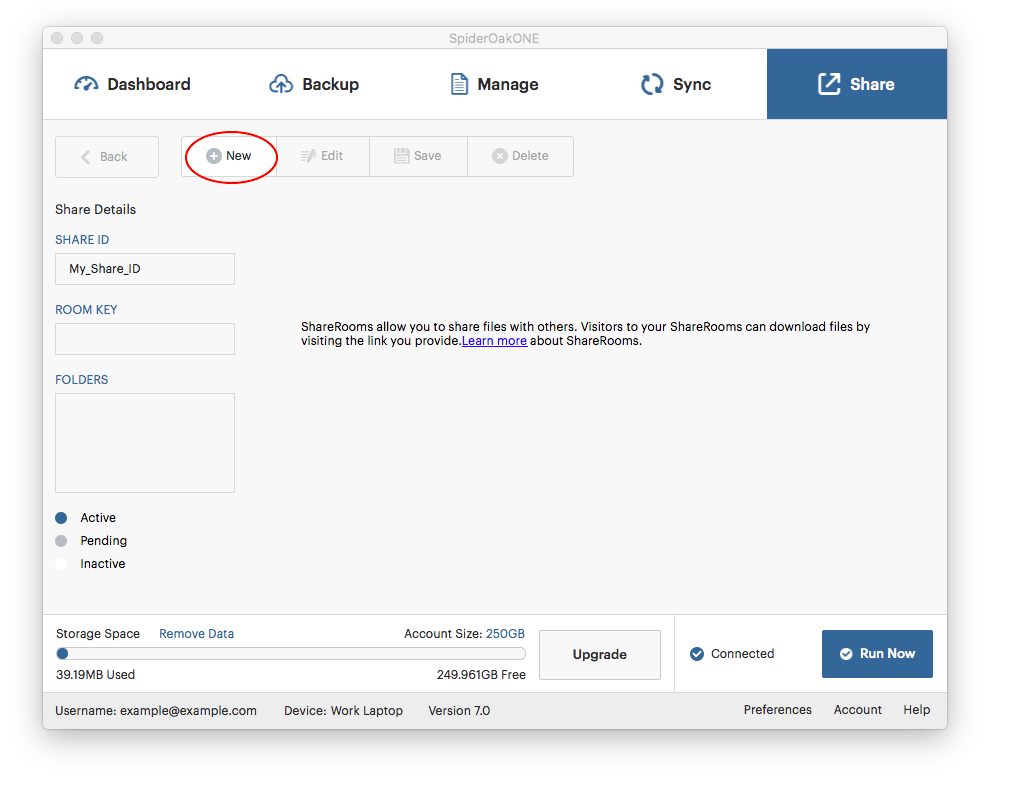Viewport: 1011px width, 797px height.
Task: Go to the Manage tab
Action: [x=495, y=84]
